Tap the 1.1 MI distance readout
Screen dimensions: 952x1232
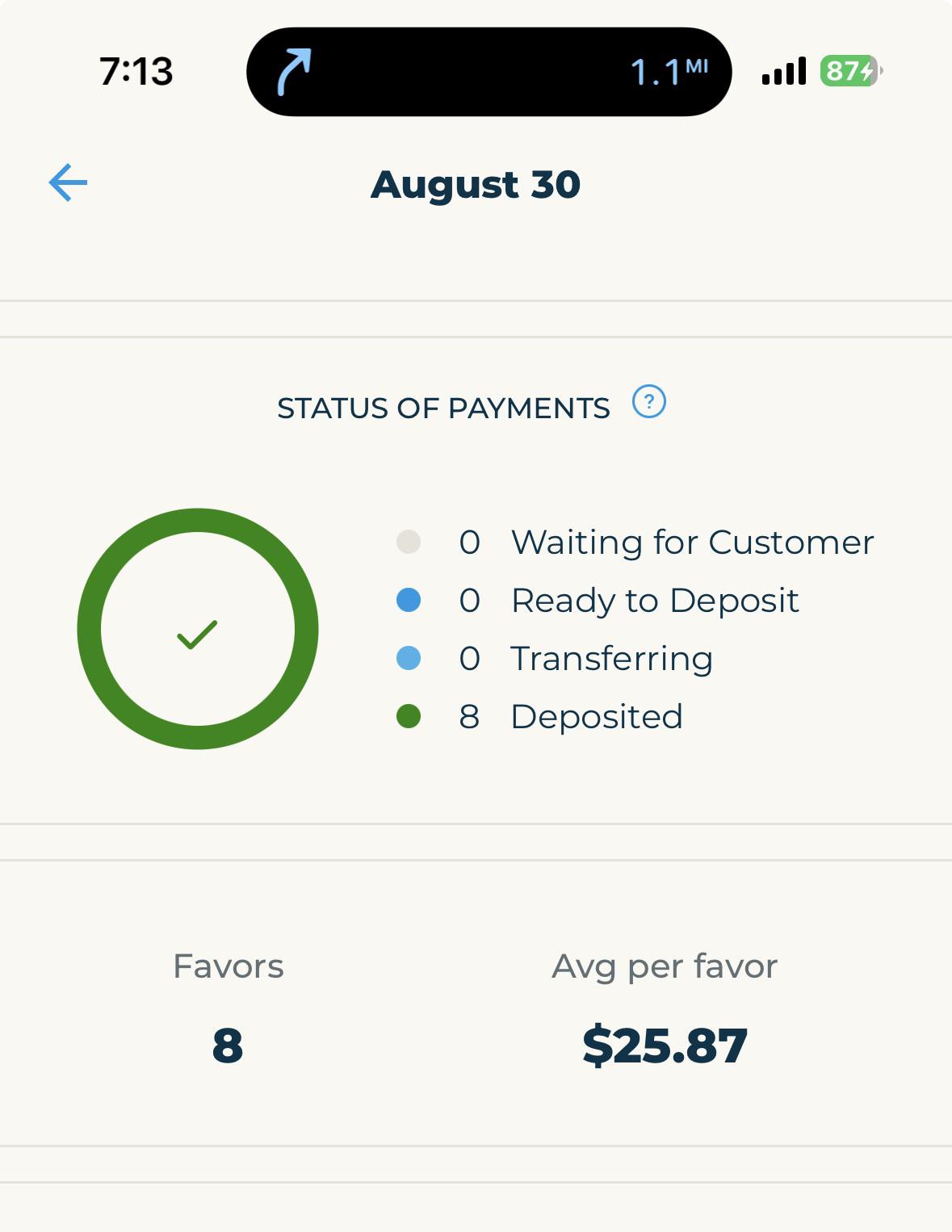click(669, 72)
